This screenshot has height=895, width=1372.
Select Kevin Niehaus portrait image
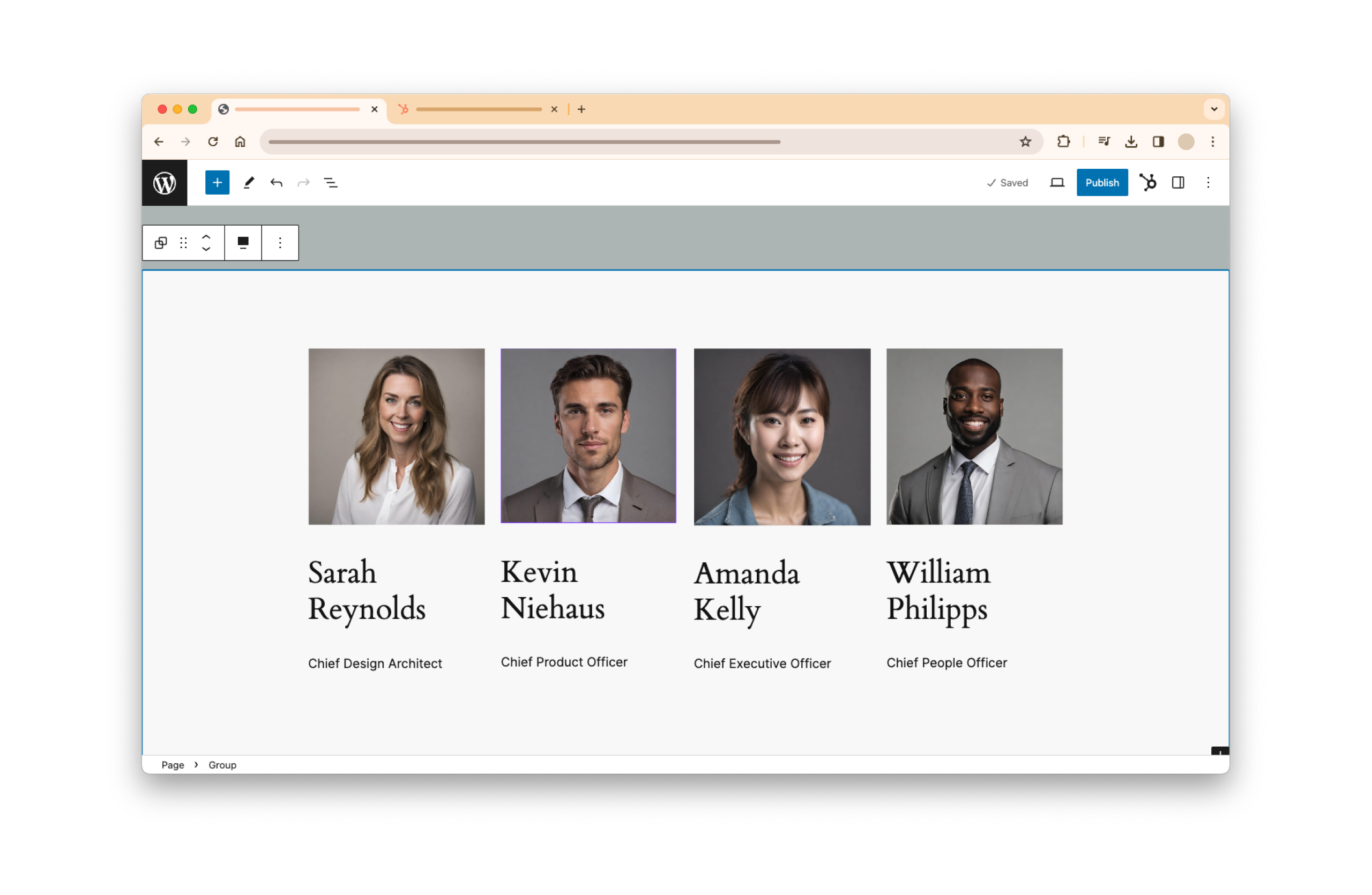click(x=588, y=436)
